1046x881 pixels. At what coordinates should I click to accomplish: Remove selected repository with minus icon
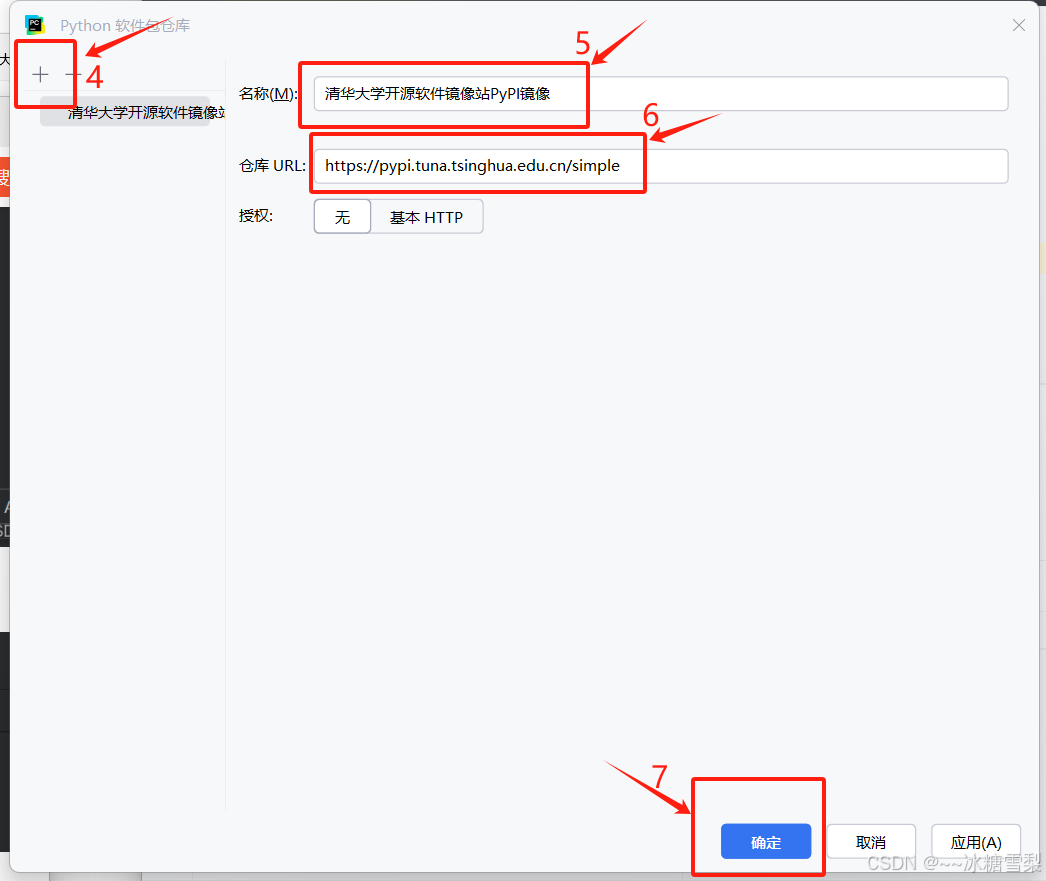(x=73, y=75)
